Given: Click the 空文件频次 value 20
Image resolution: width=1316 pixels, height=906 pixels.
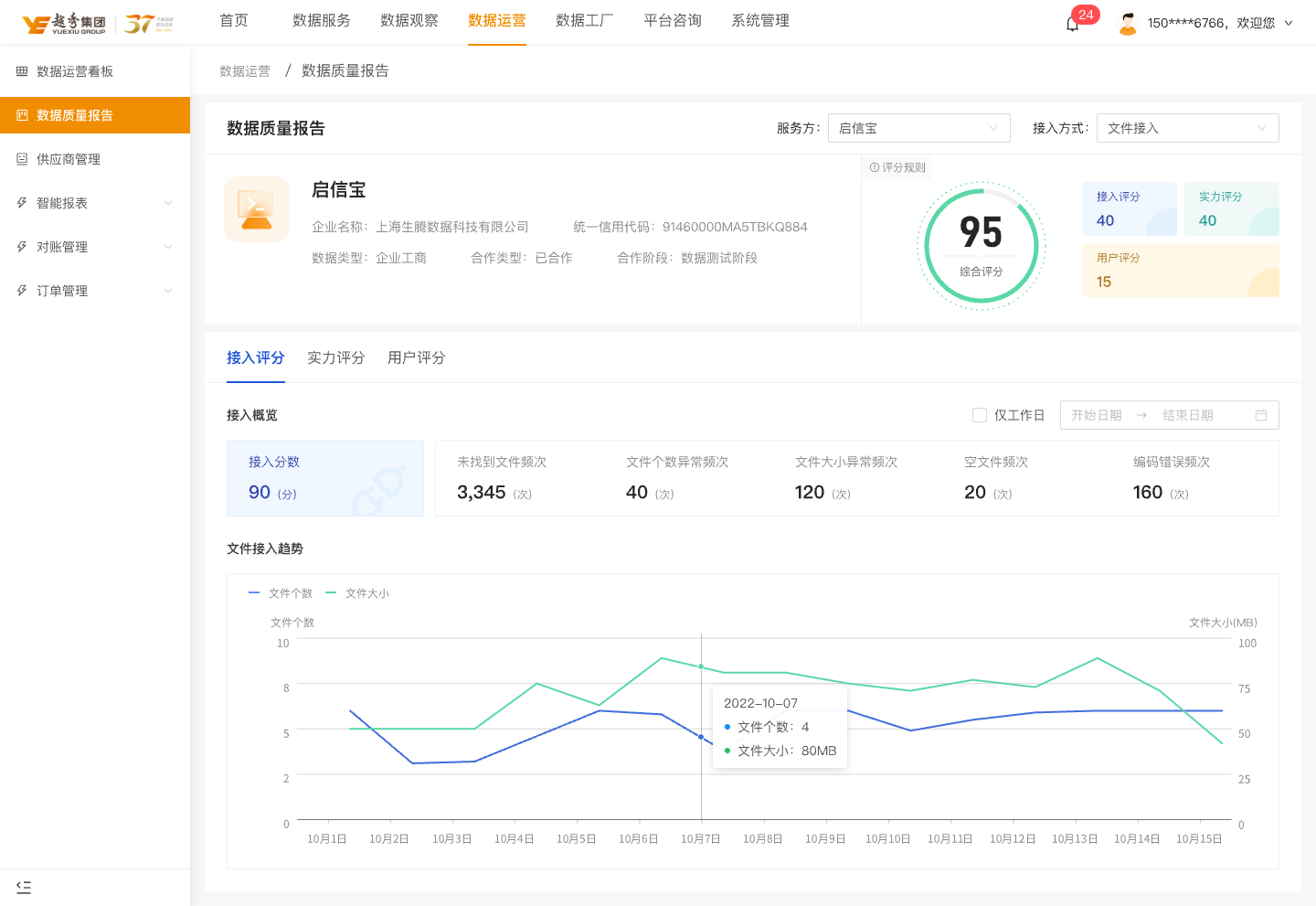Looking at the screenshot, I should pos(975,493).
